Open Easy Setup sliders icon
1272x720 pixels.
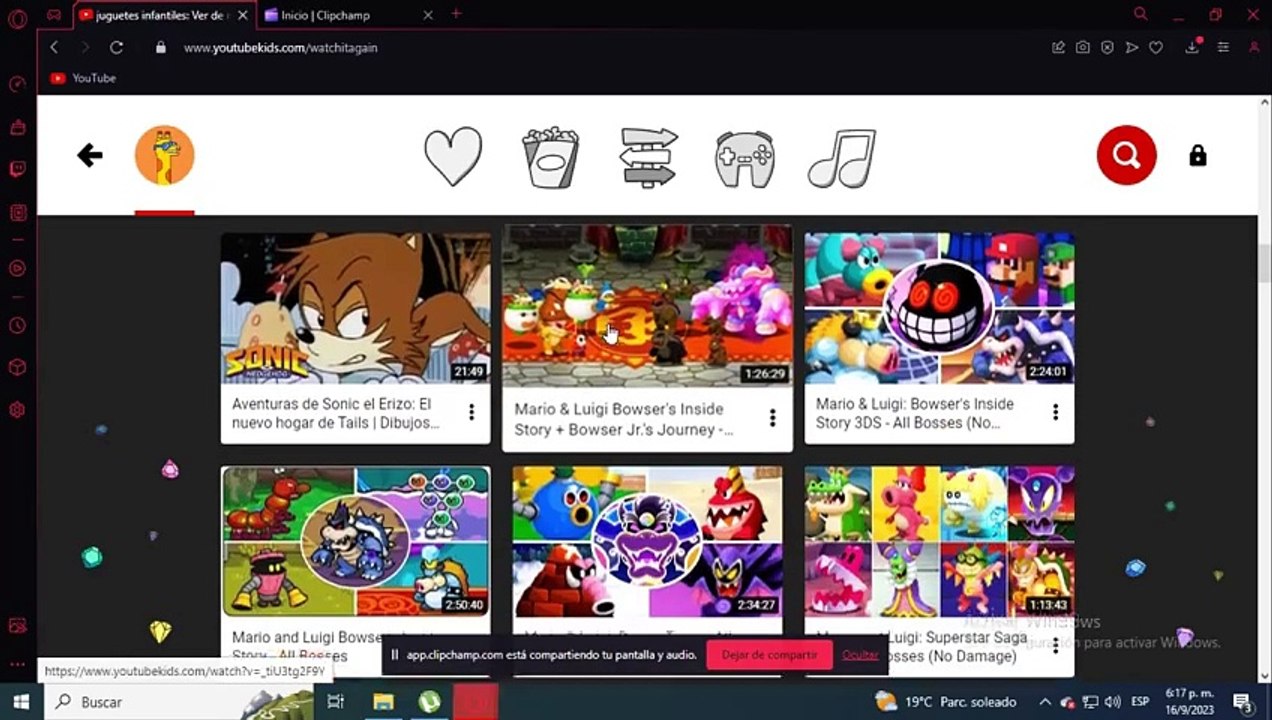click(1223, 47)
